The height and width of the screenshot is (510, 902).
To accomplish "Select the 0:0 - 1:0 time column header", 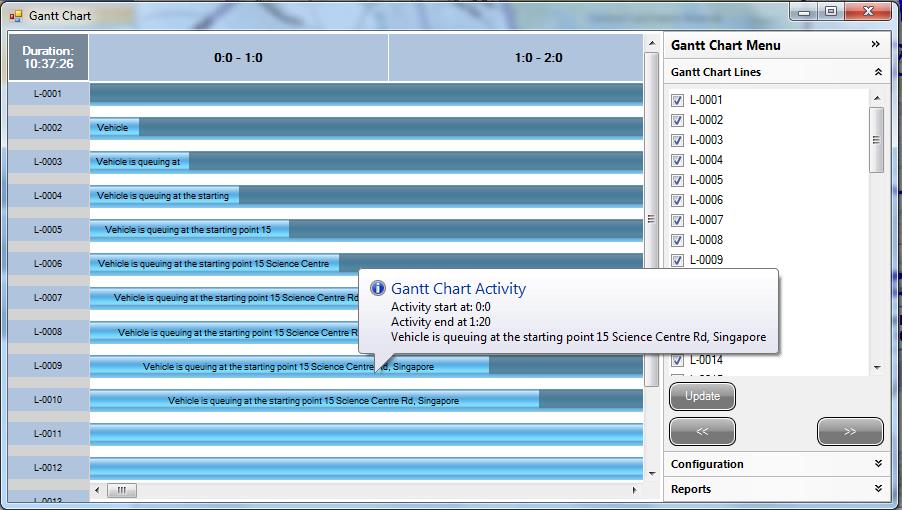I will 238,58.
